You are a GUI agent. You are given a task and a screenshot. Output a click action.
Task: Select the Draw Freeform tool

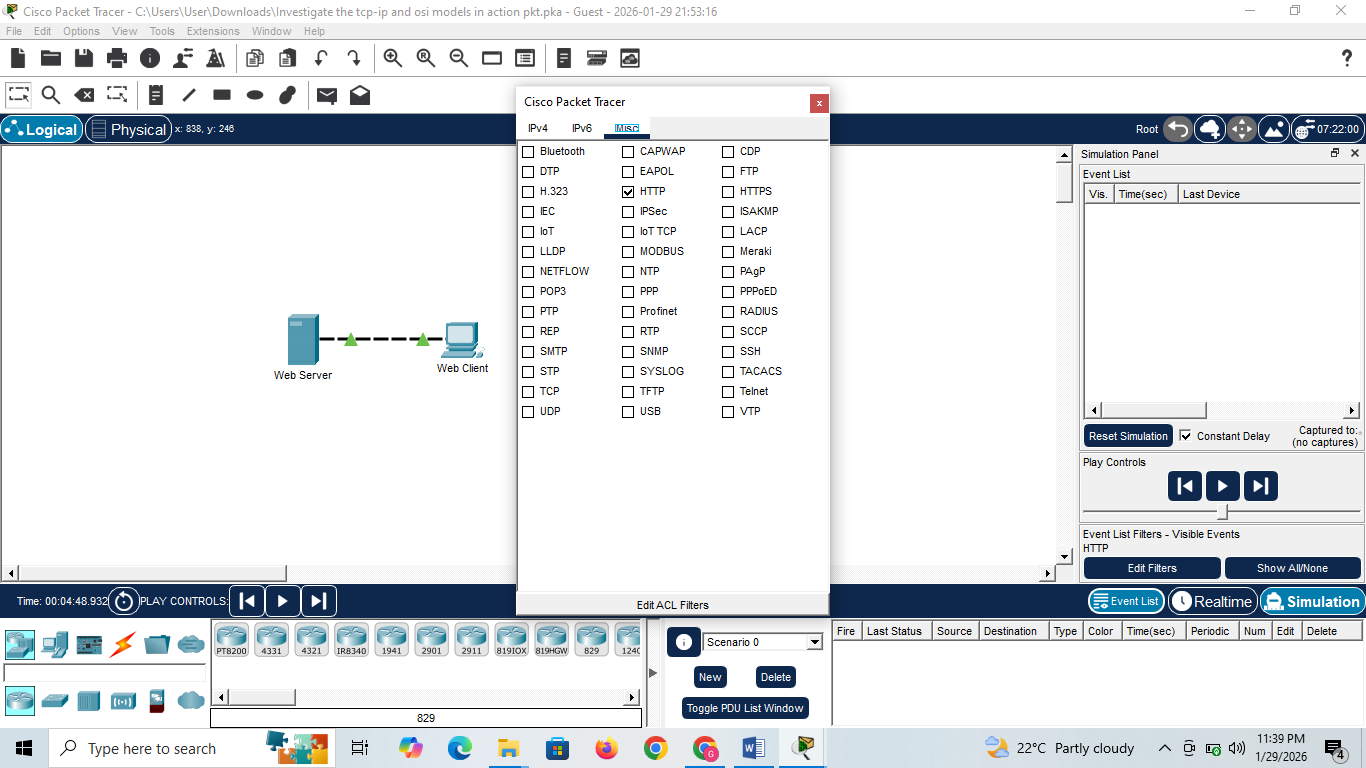(x=287, y=95)
